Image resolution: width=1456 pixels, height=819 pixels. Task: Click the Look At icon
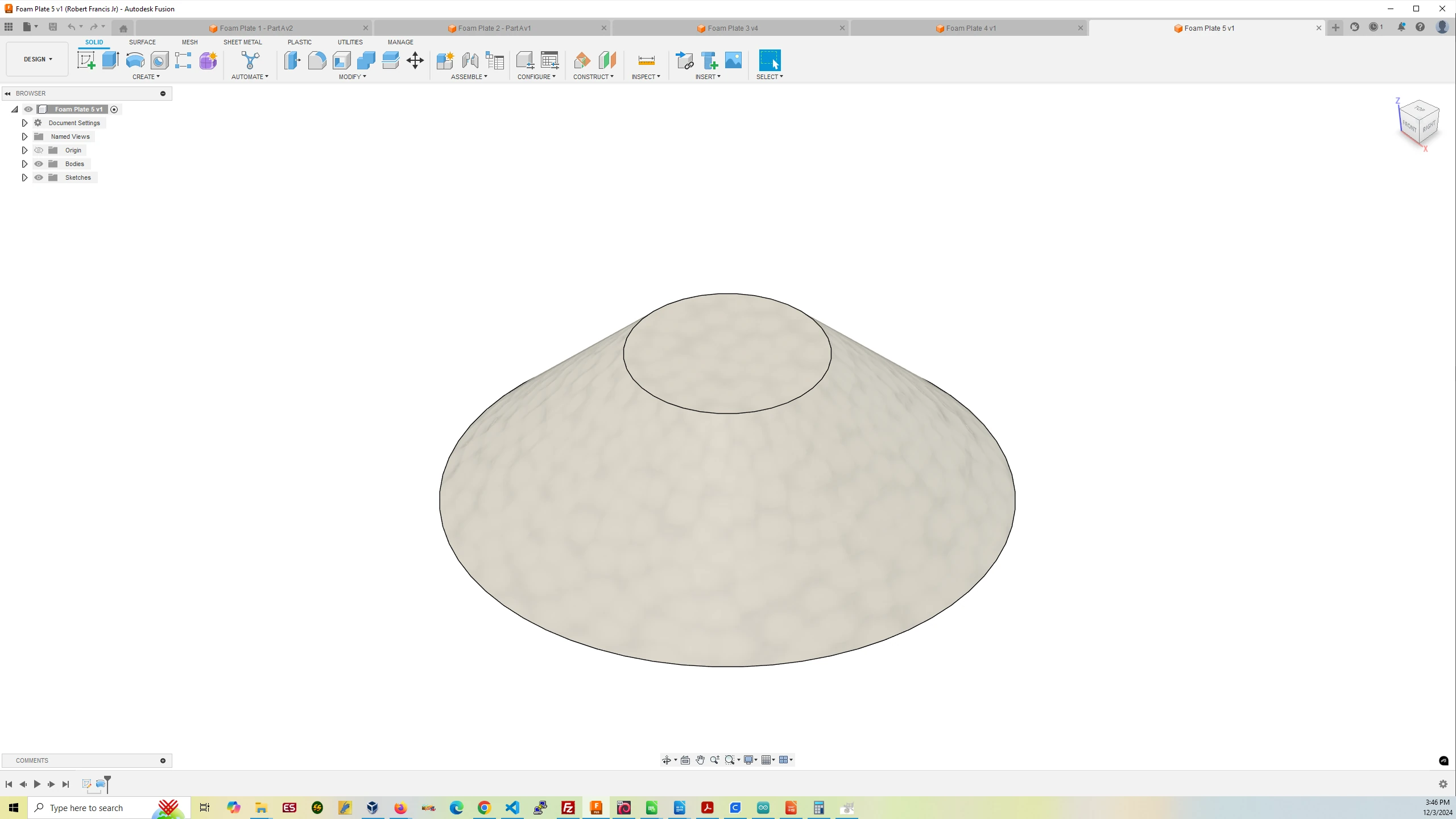tap(685, 760)
